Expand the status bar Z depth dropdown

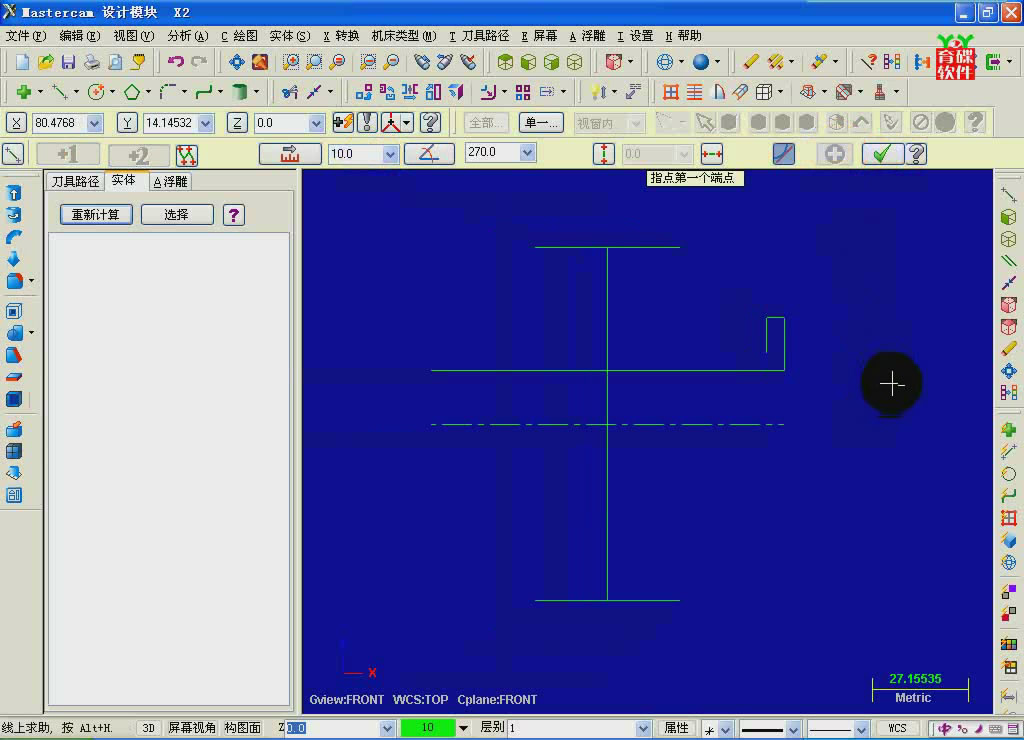pos(387,728)
